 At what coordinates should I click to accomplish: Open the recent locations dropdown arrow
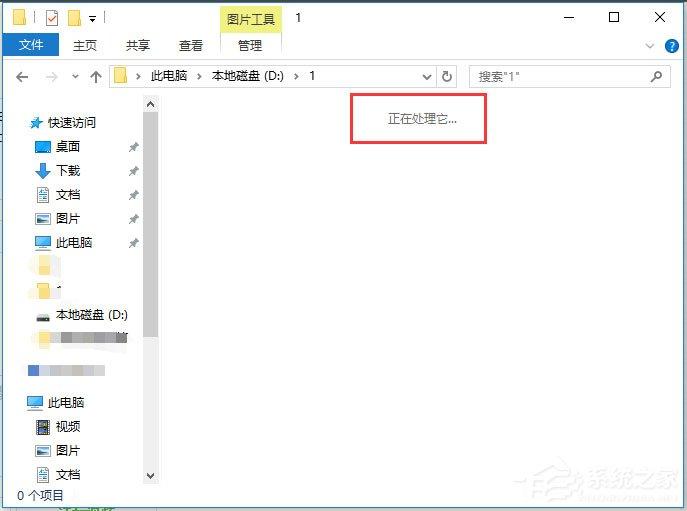pyautogui.click(x=75, y=77)
